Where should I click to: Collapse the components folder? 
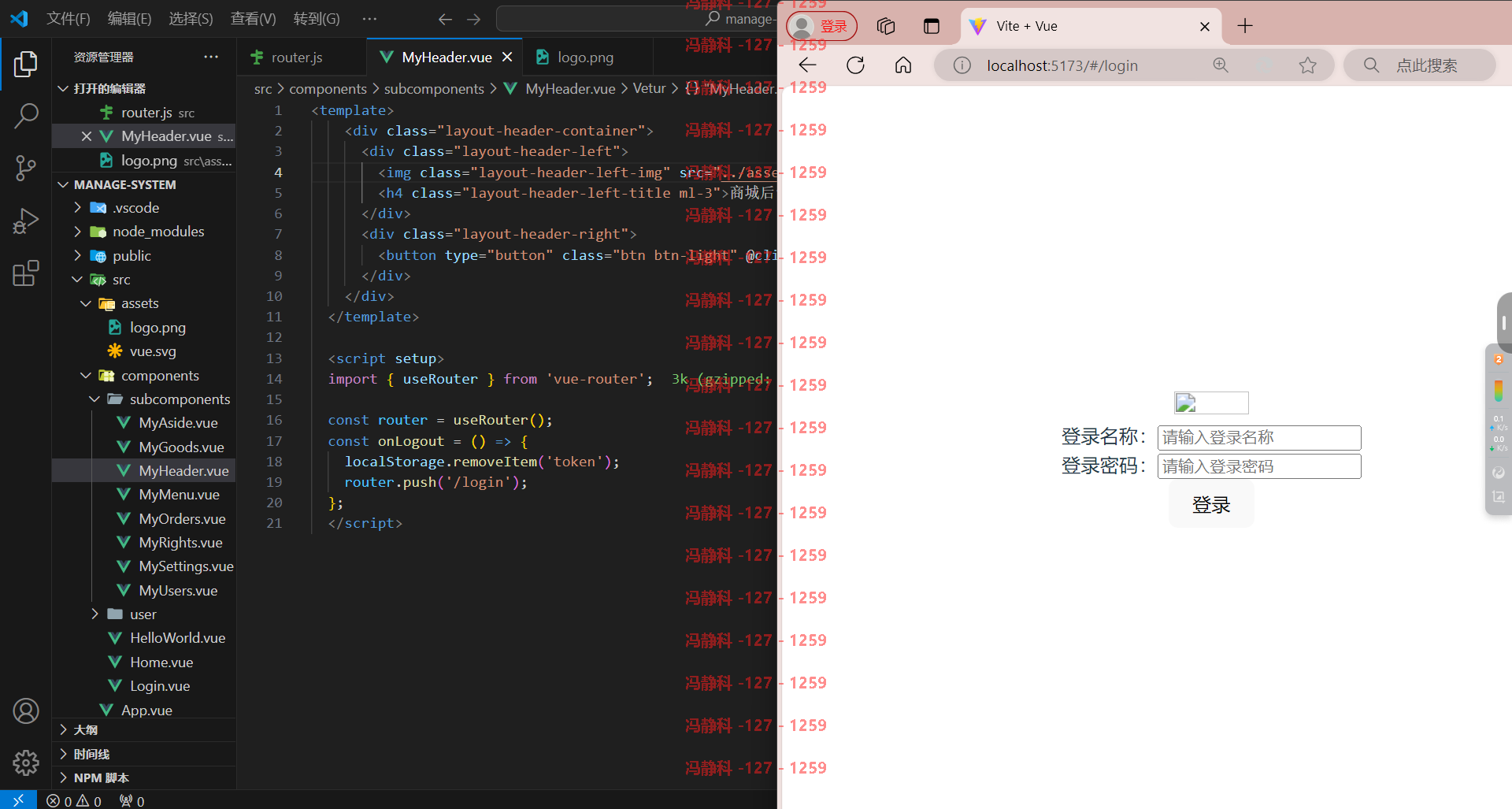[x=86, y=376]
